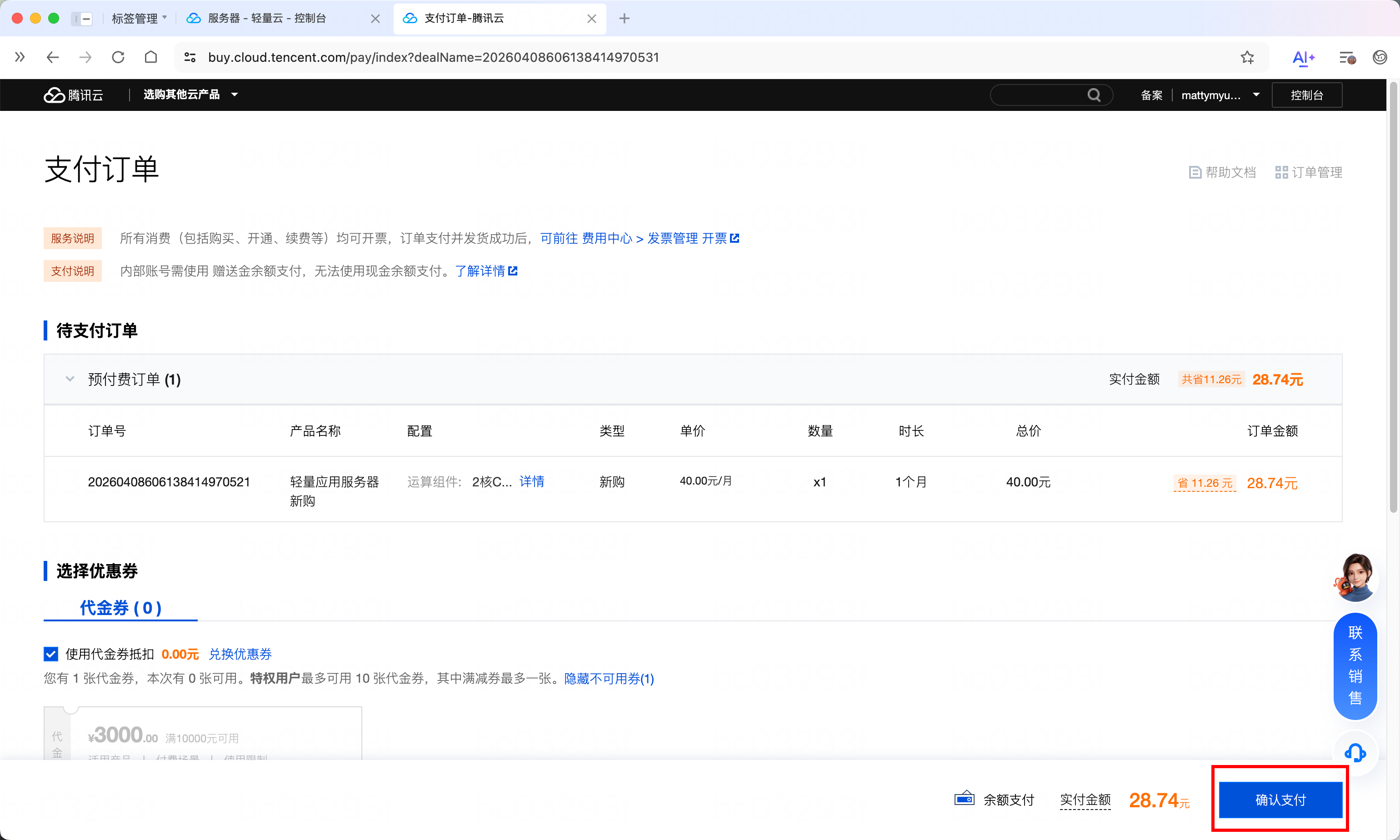Click the browser AI+ assistant icon
Screen dimensions: 1400x840
[x=1303, y=57]
